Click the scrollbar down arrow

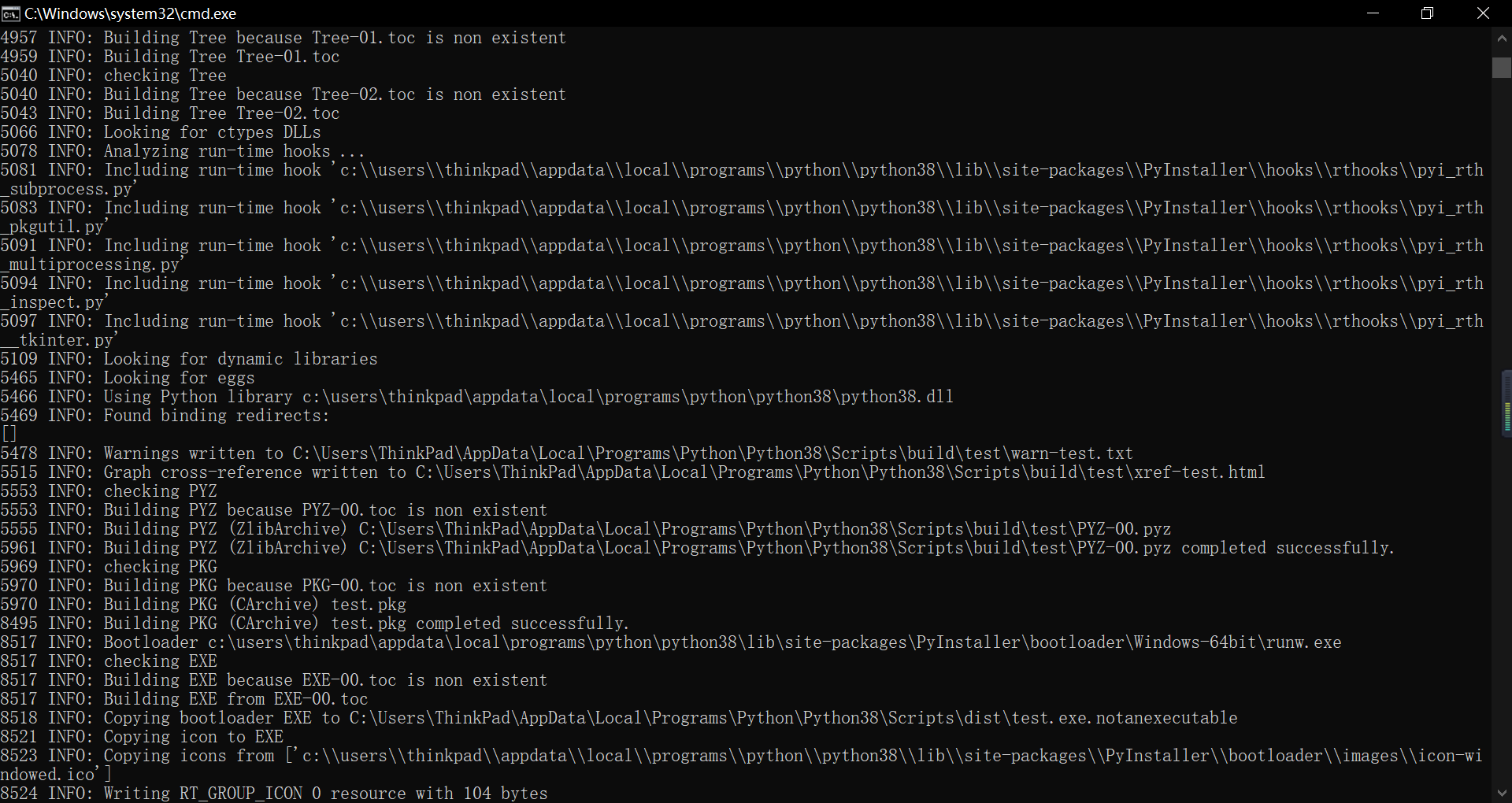tap(1501, 793)
